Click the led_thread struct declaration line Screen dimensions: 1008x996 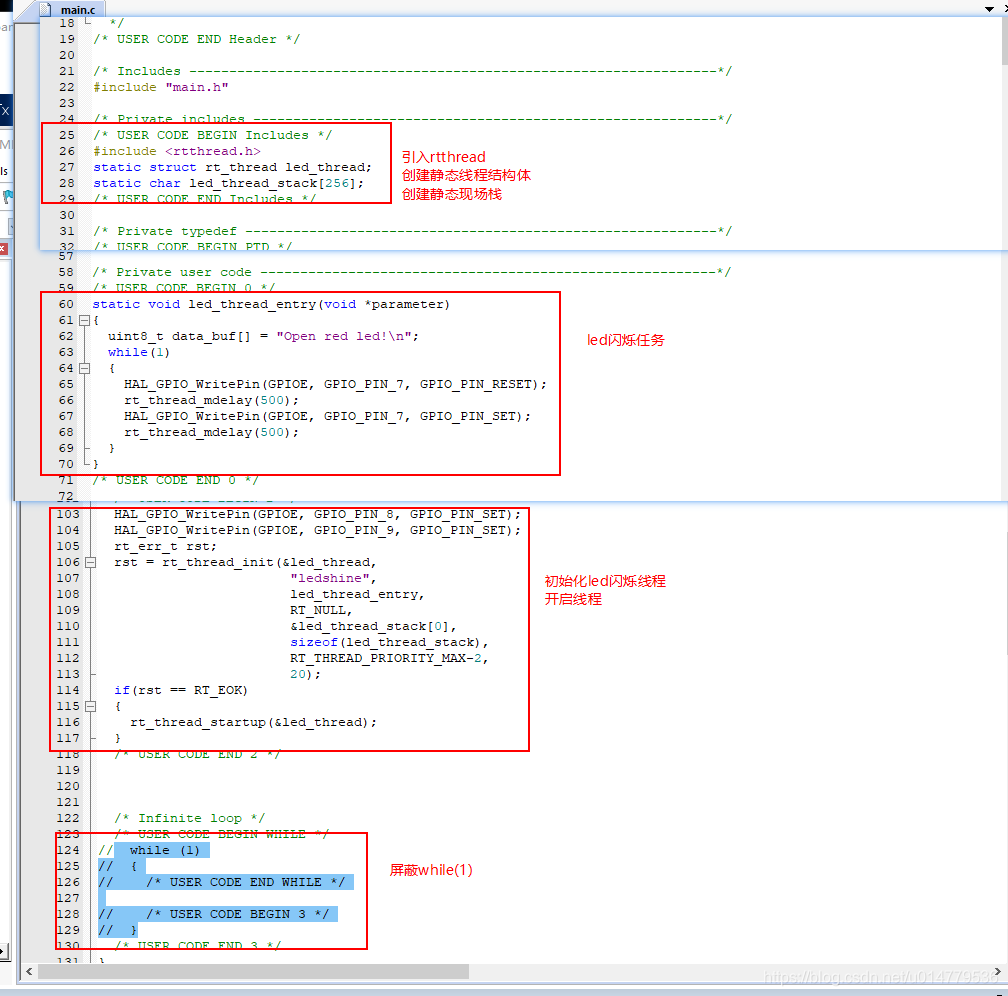pyautogui.click(x=232, y=167)
